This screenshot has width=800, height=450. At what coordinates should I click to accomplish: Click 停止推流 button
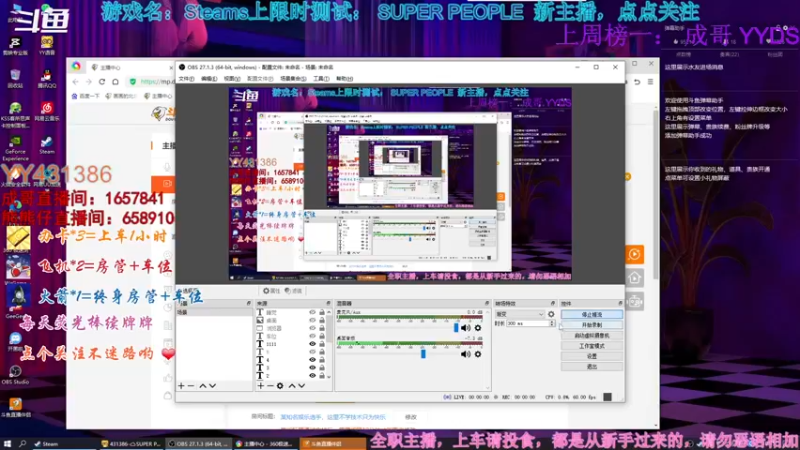pyautogui.click(x=592, y=315)
